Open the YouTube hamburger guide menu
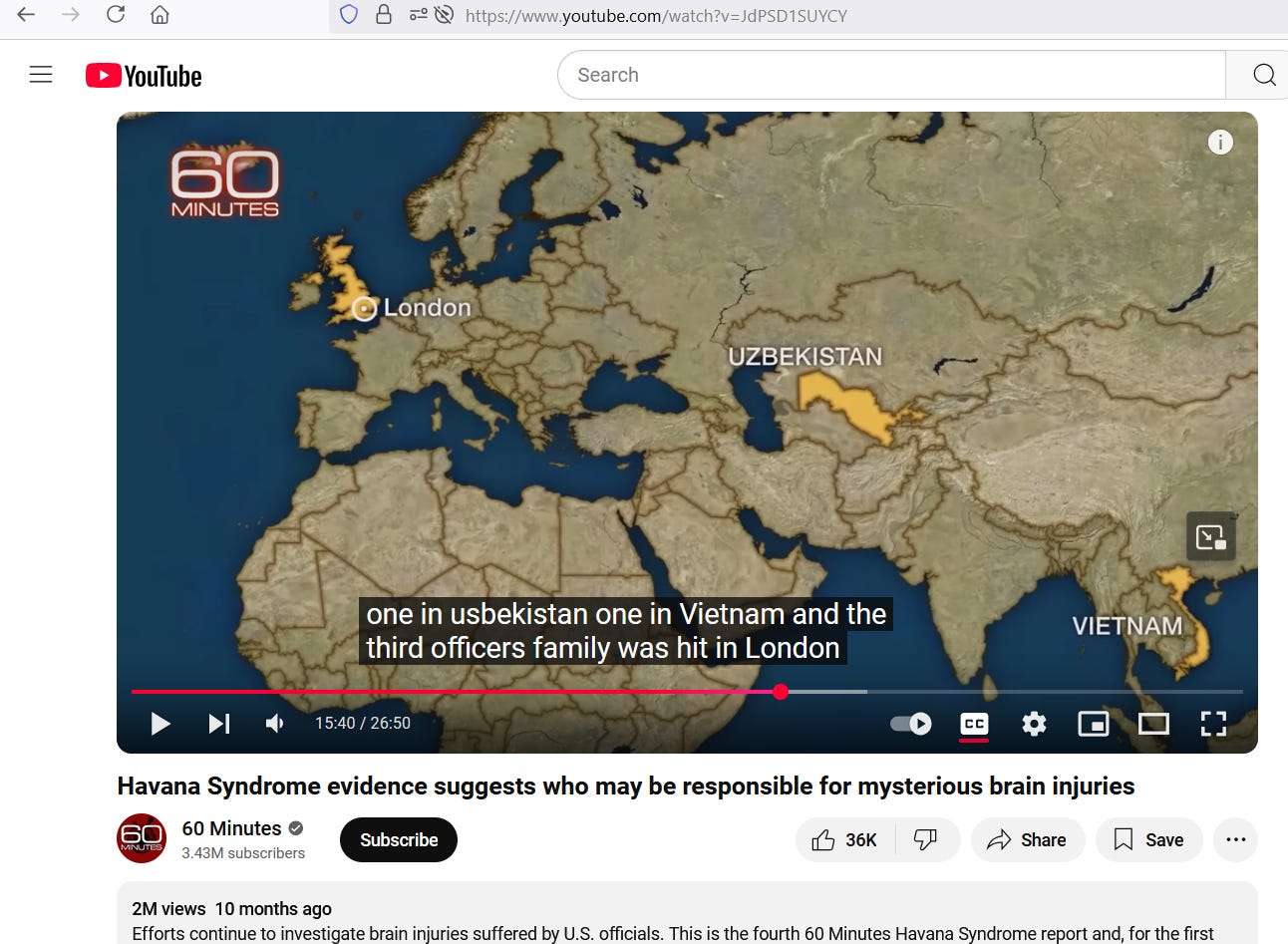This screenshot has width=1288, height=944. coord(41,75)
